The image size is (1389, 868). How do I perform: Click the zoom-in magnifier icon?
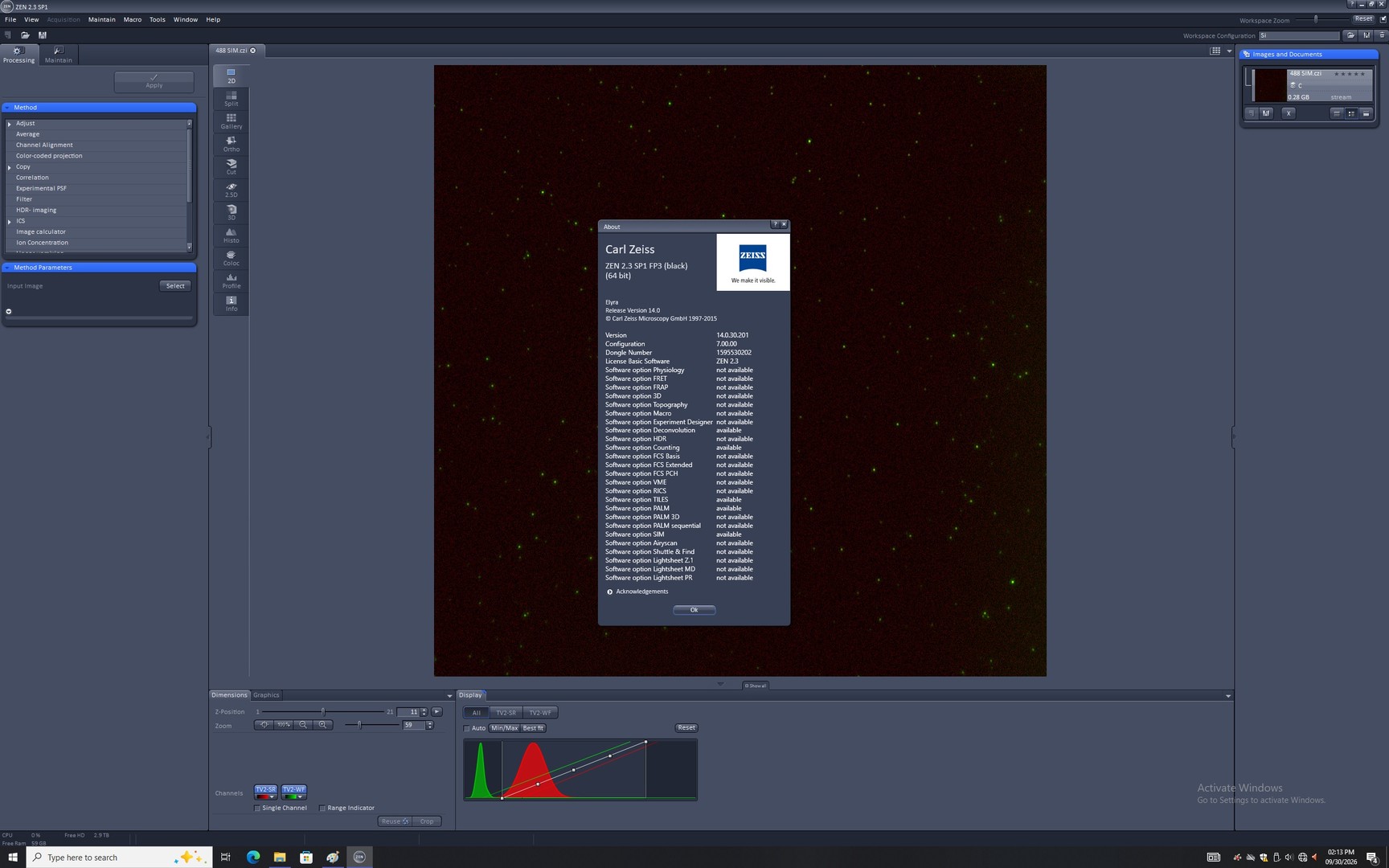tap(322, 725)
